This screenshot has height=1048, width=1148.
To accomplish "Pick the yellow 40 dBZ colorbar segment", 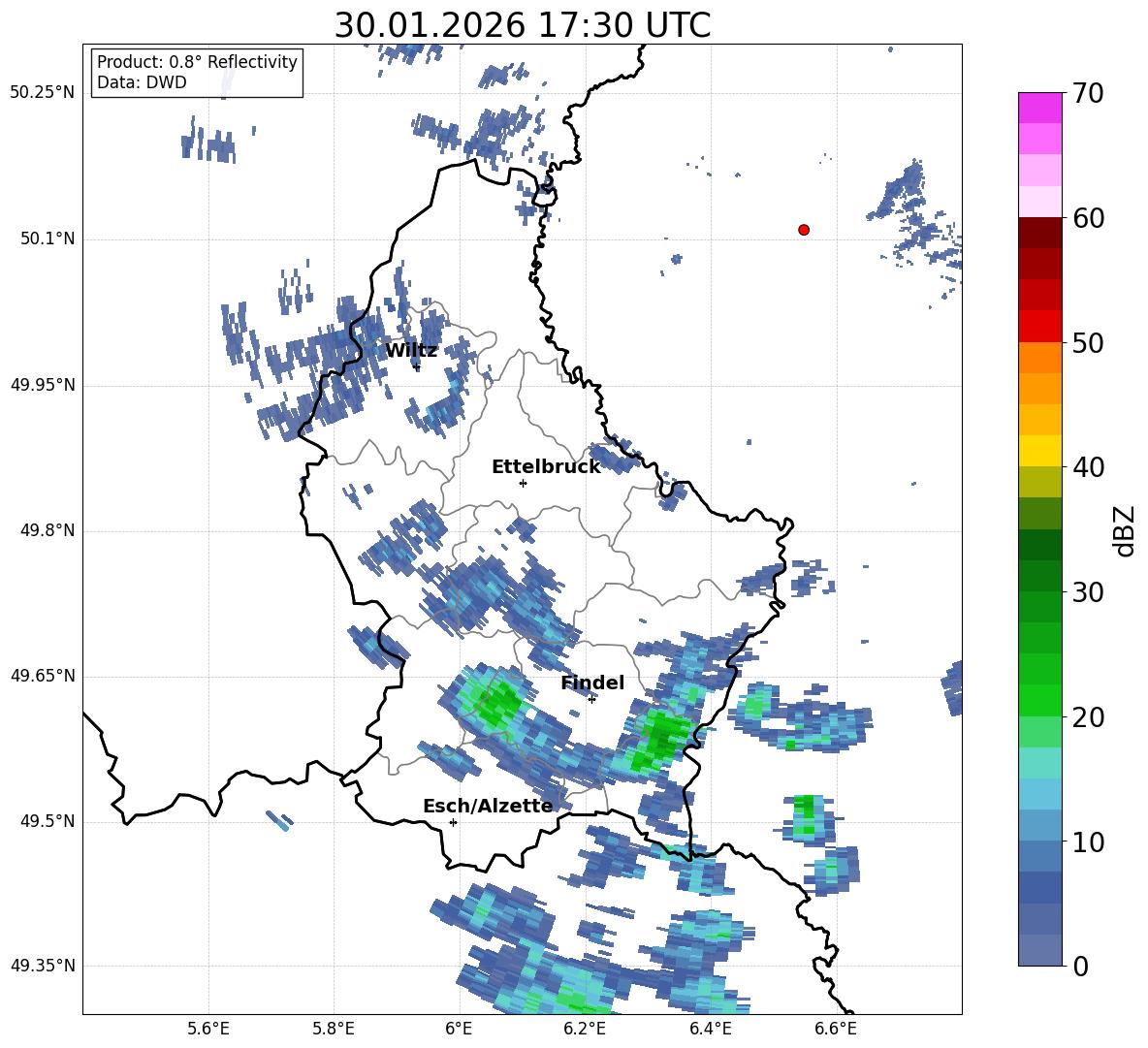I will tap(1039, 451).
